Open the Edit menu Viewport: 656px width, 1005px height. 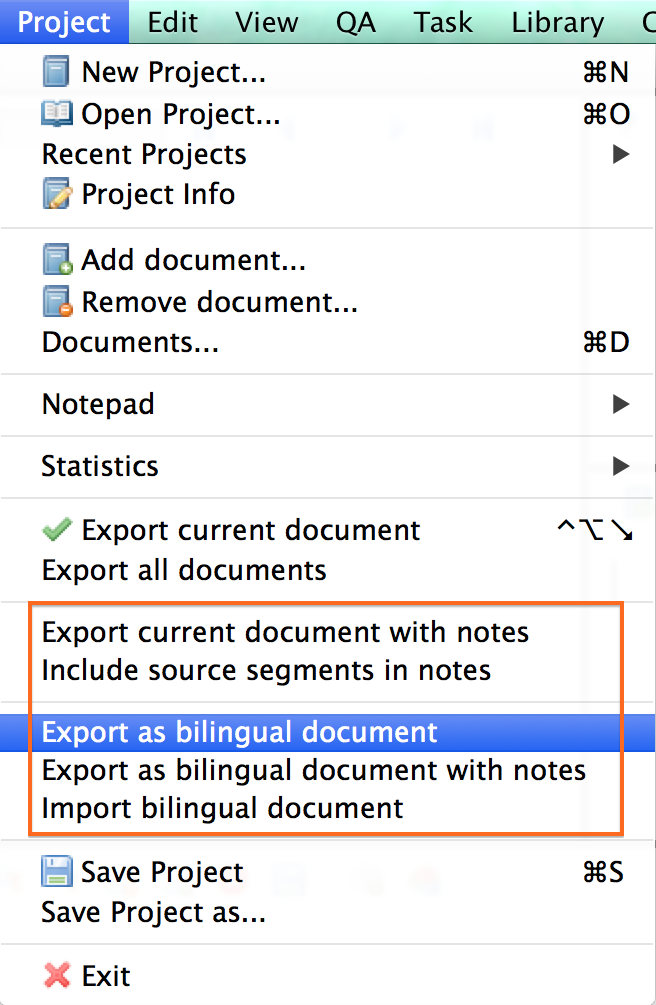click(x=172, y=22)
